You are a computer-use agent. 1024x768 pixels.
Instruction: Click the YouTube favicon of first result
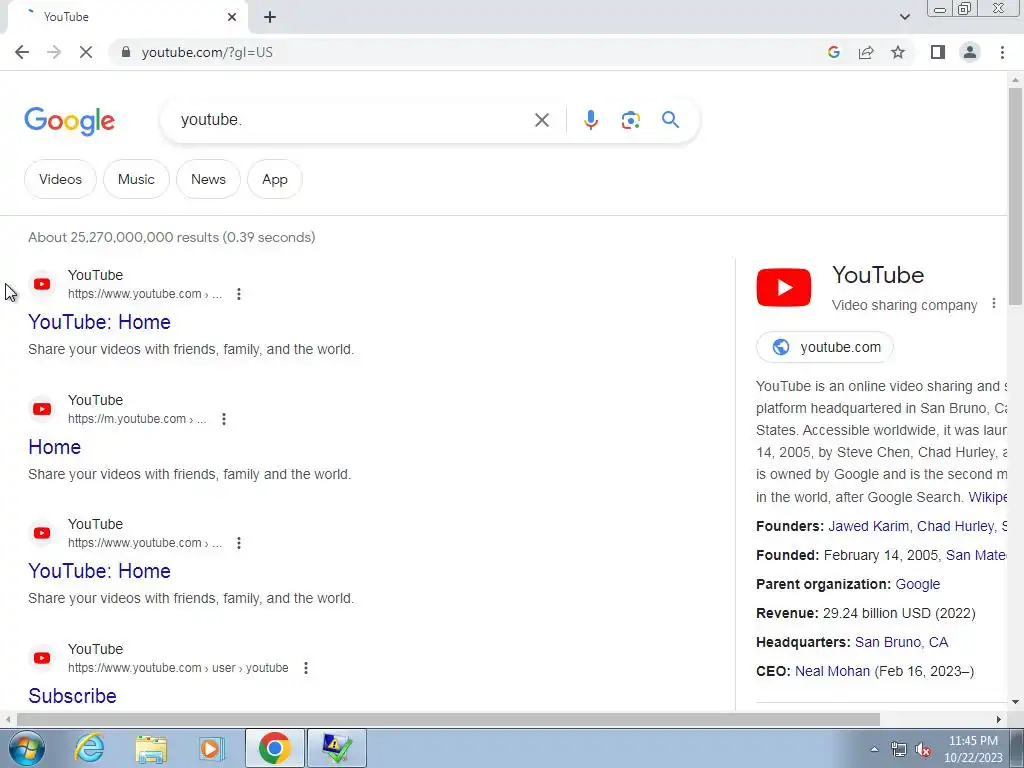pos(42,284)
